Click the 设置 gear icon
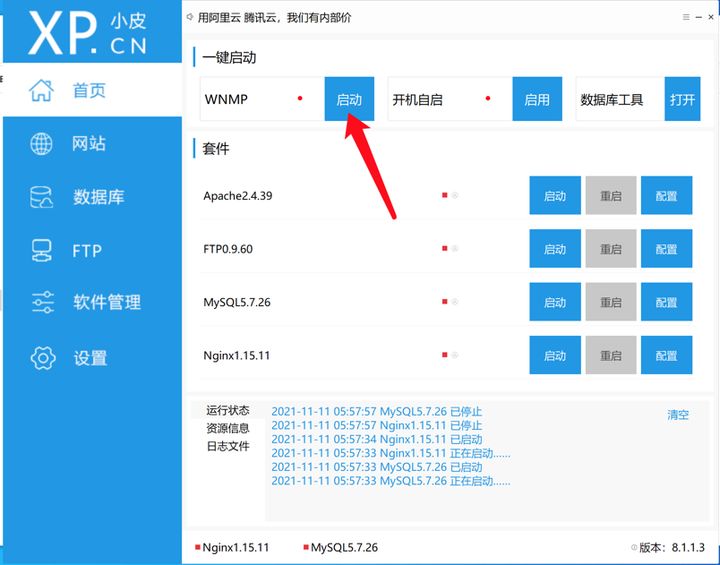 [x=41, y=357]
